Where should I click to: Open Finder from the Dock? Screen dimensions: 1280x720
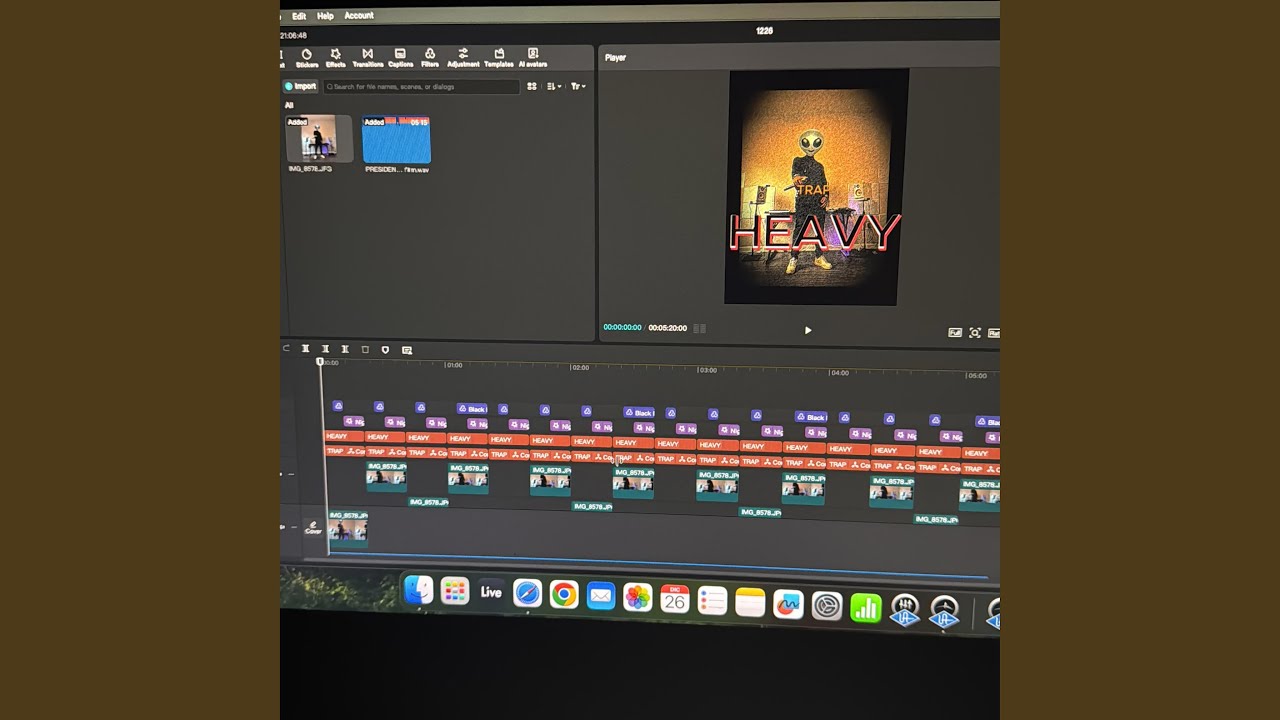click(x=418, y=591)
